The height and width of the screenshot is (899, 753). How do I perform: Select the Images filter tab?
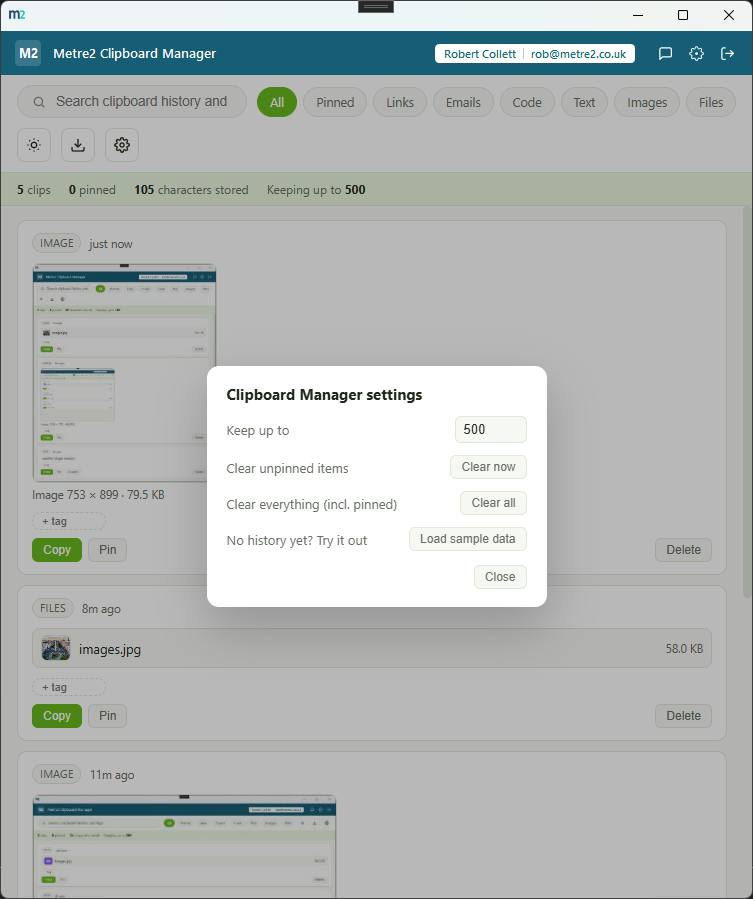[647, 102]
